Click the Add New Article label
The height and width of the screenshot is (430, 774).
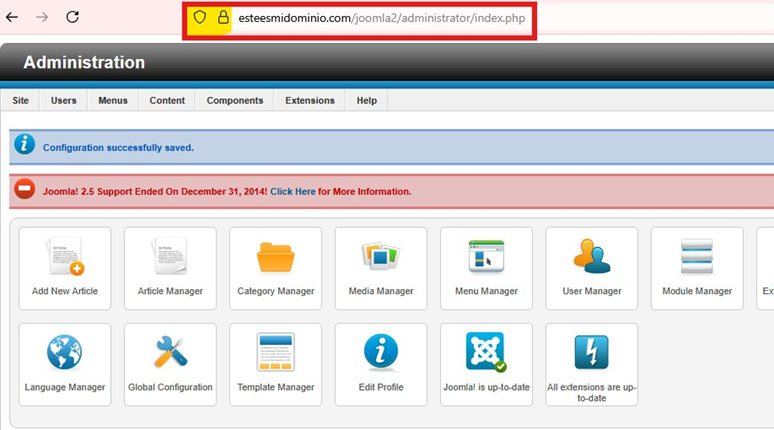(65, 291)
